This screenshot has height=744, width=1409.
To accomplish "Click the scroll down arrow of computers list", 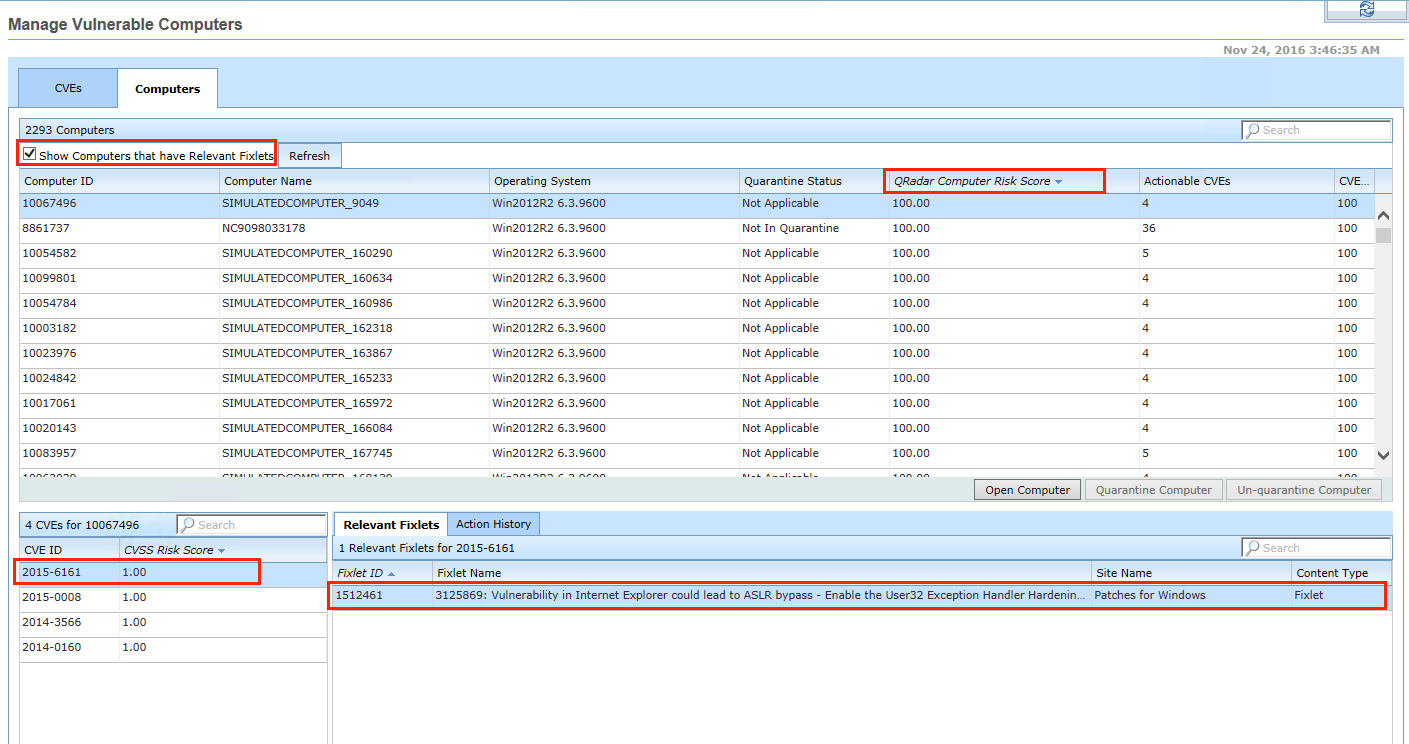I will (x=1383, y=454).
